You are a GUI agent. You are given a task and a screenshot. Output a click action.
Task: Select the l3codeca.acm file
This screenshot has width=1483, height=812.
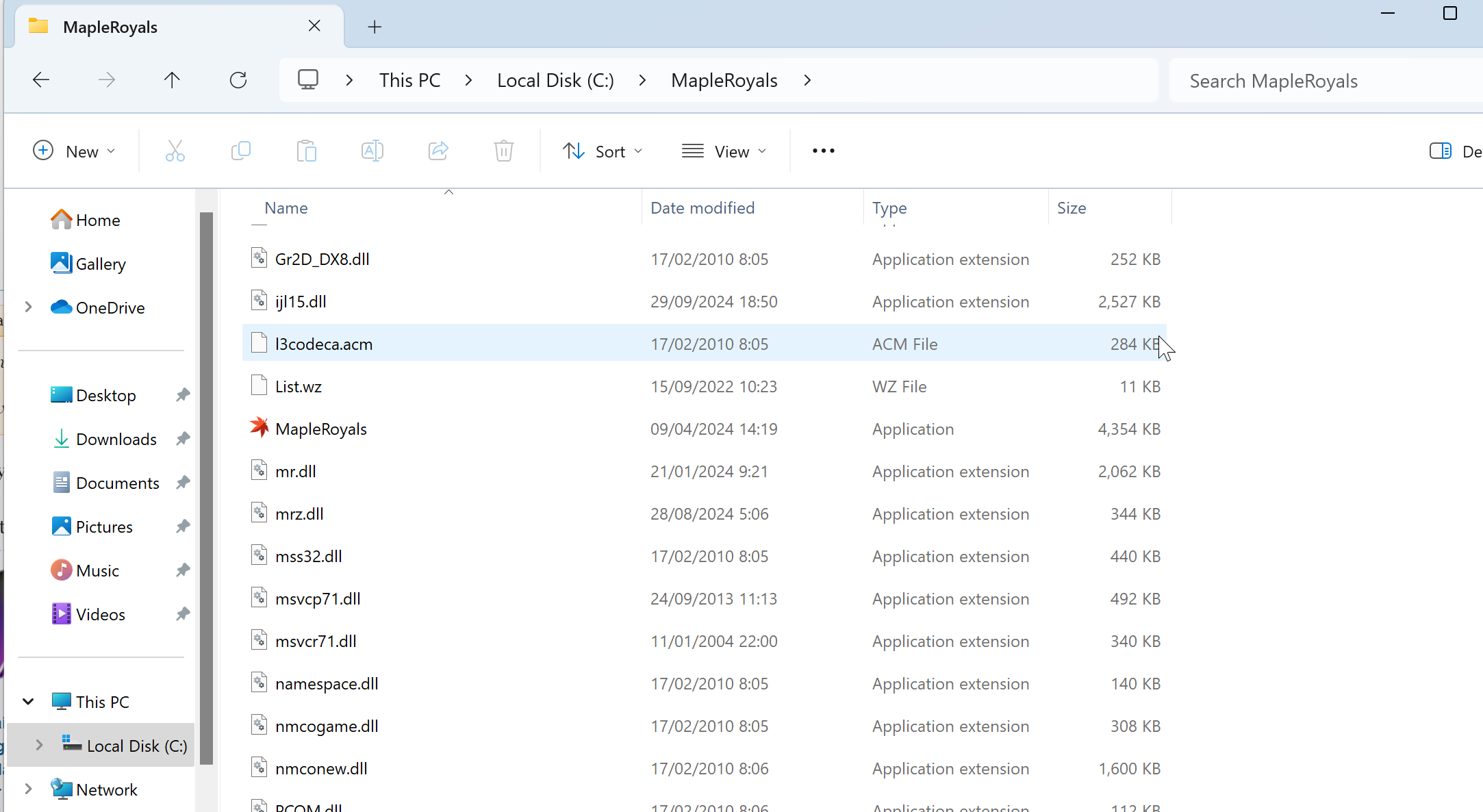[x=704, y=344]
